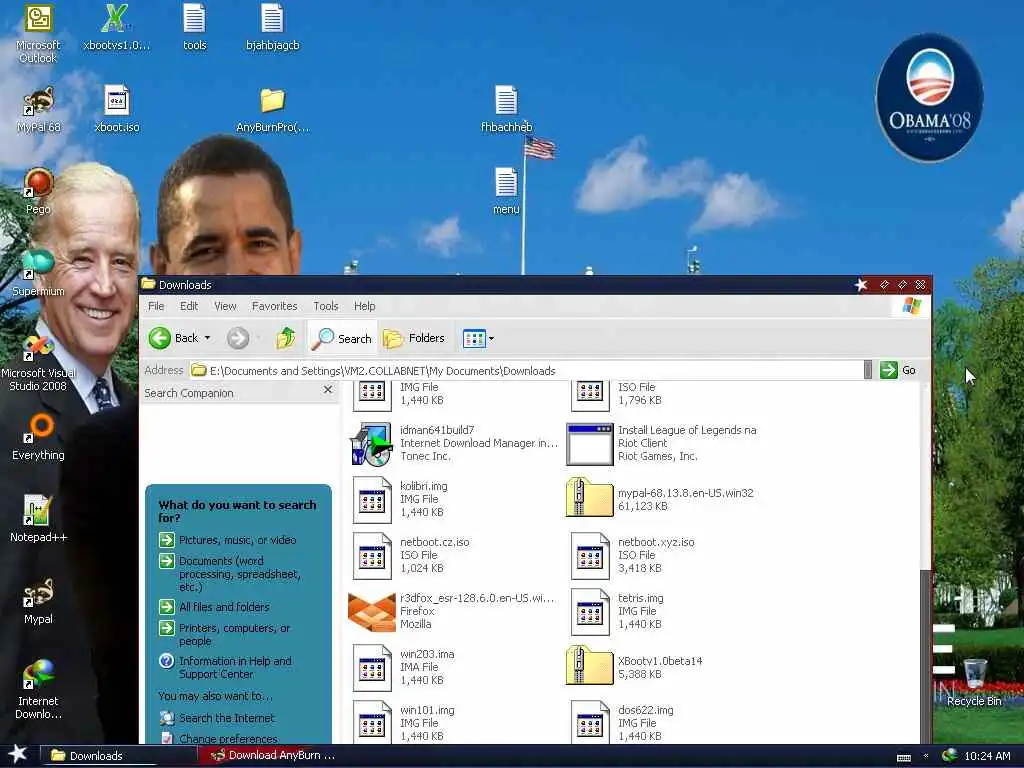The height and width of the screenshot is (768, 1024).
Task: Select xboot.iso on the desktop
Action: click(116, 110)
